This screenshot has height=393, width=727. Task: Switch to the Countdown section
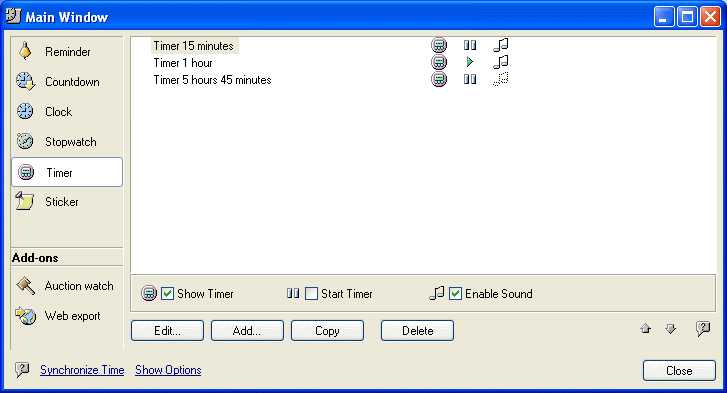(x=67, y=82)
